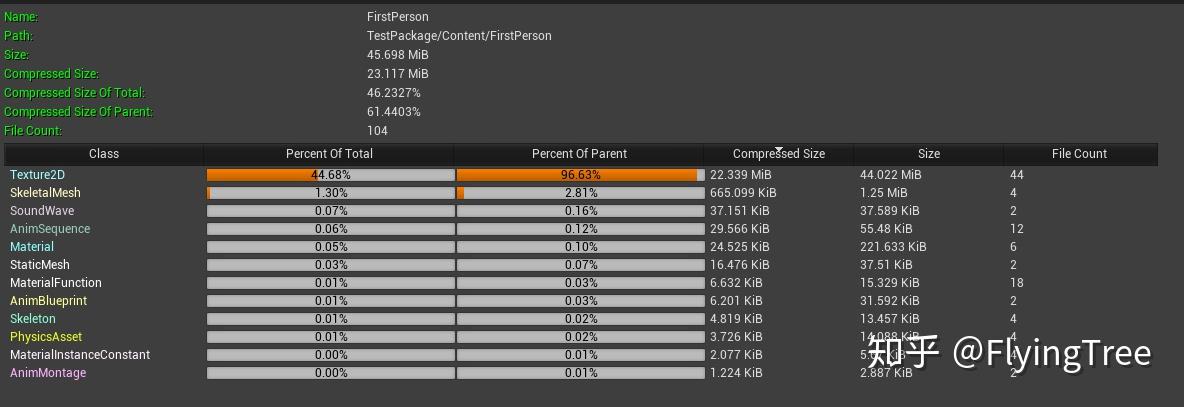This screenshot has width=1184, height=407.
Task: Click the MaterialFunction row
Action: [56, 283]
